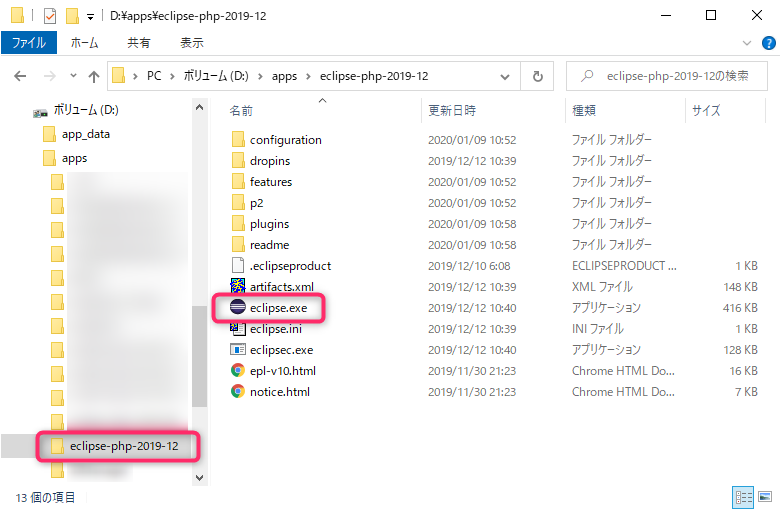Expand the chevron after ボリューム (D:) in breadcrumb
This screenshot has width=781, height=510.
260,76
